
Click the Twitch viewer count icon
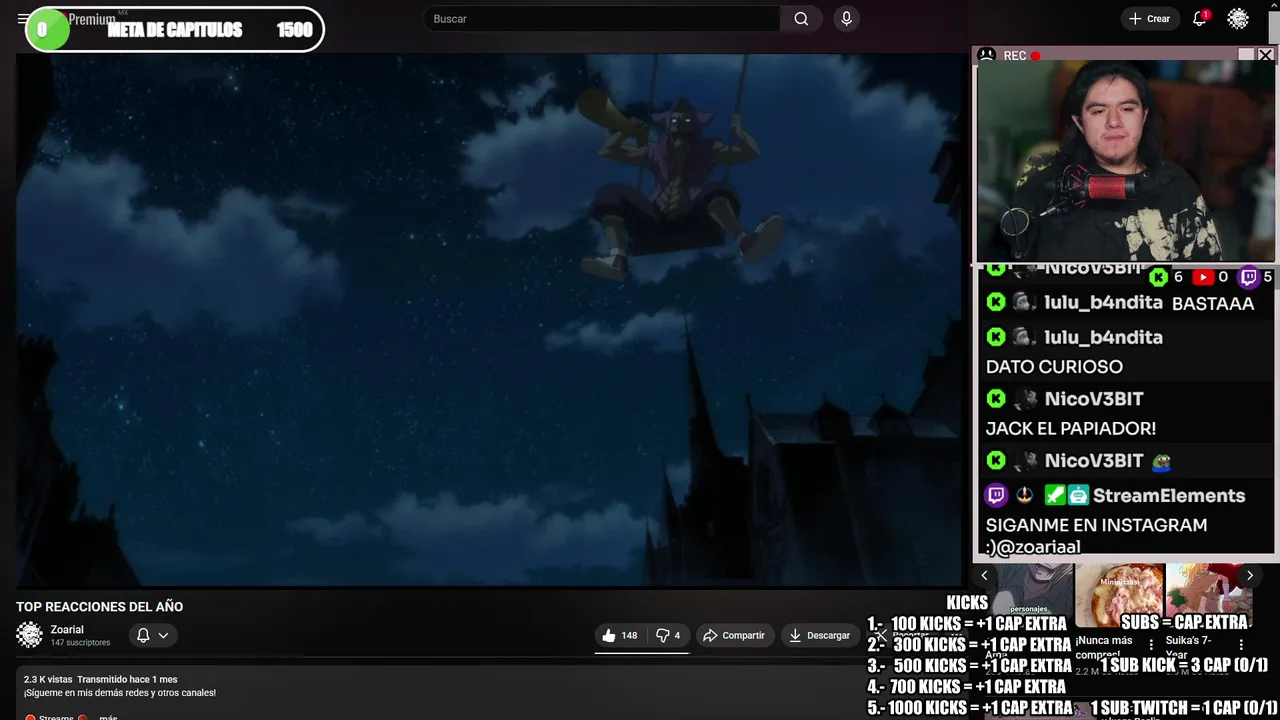(1248, 277)
